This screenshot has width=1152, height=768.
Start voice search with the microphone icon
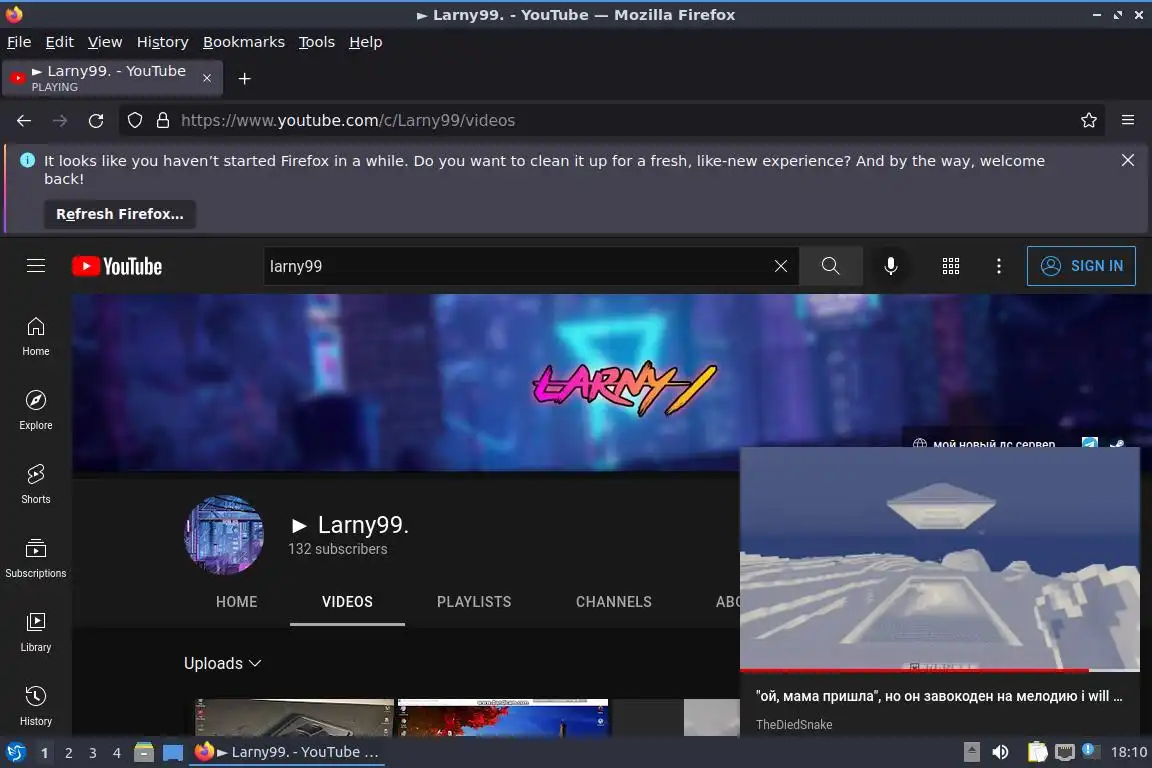click(x=890, y=266)
